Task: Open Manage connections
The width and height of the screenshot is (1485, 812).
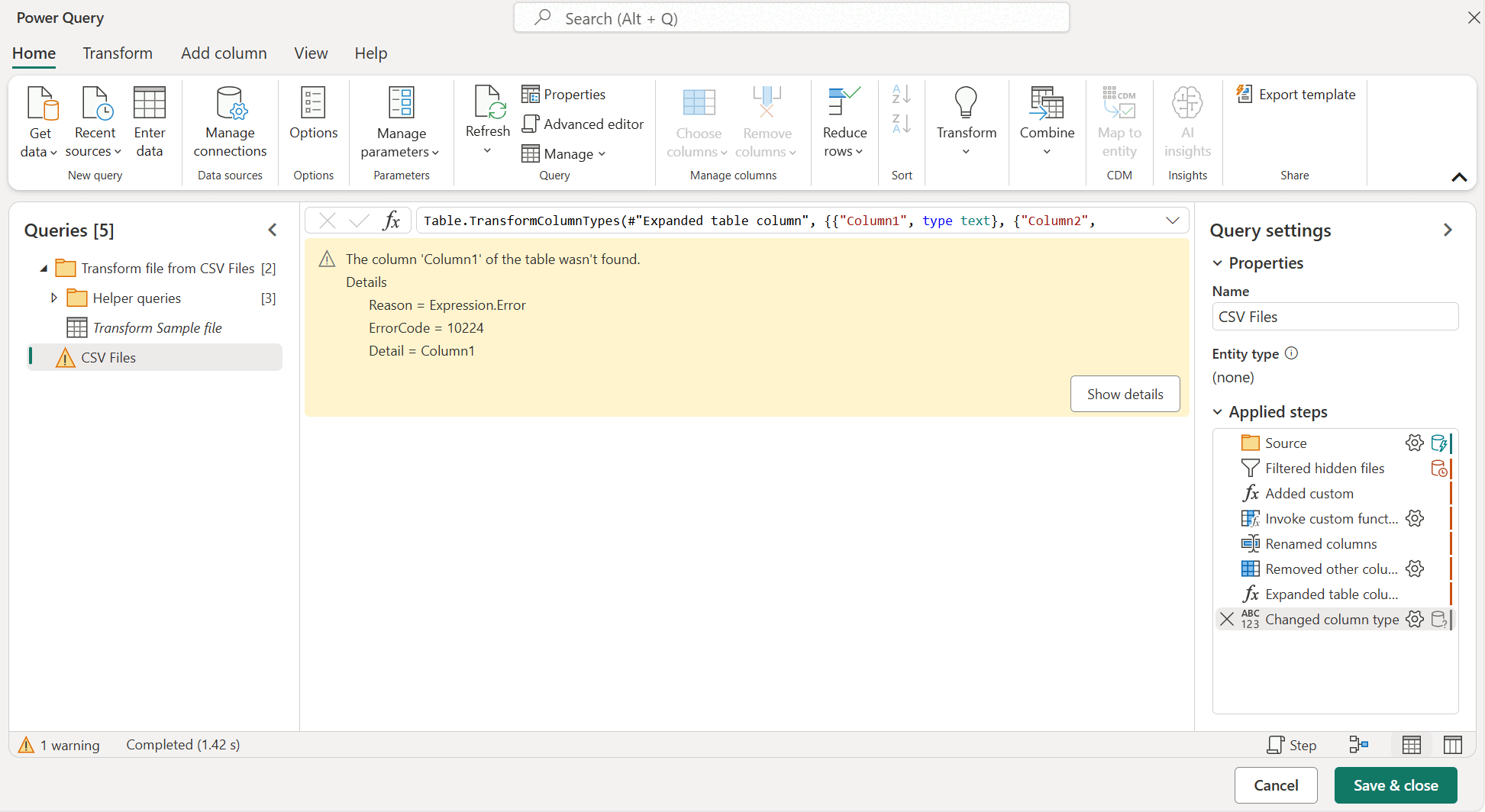Action: pos(230,122)
